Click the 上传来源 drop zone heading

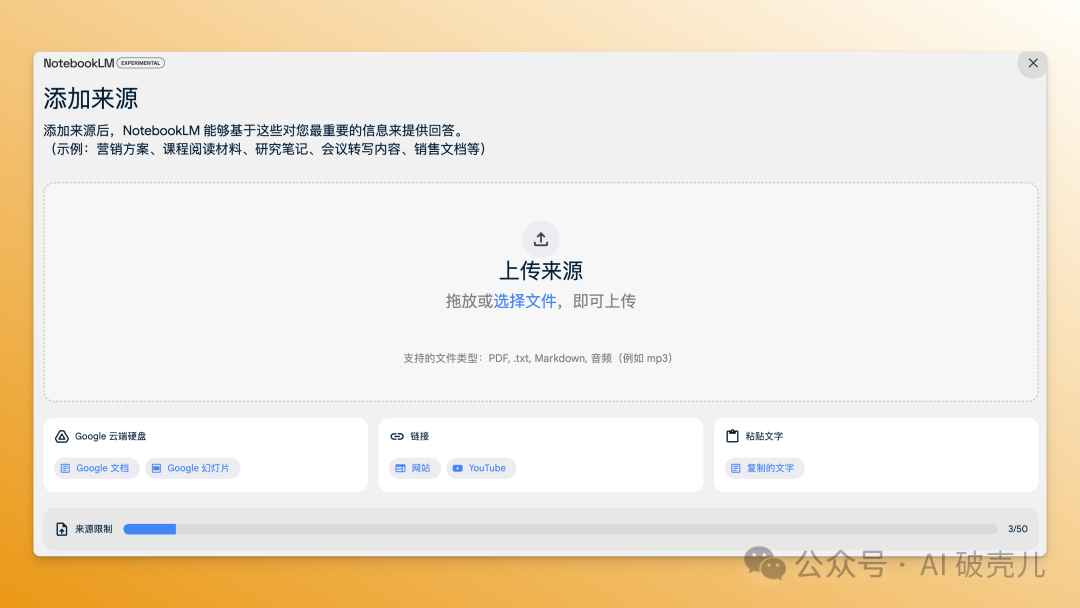(540, 271)
